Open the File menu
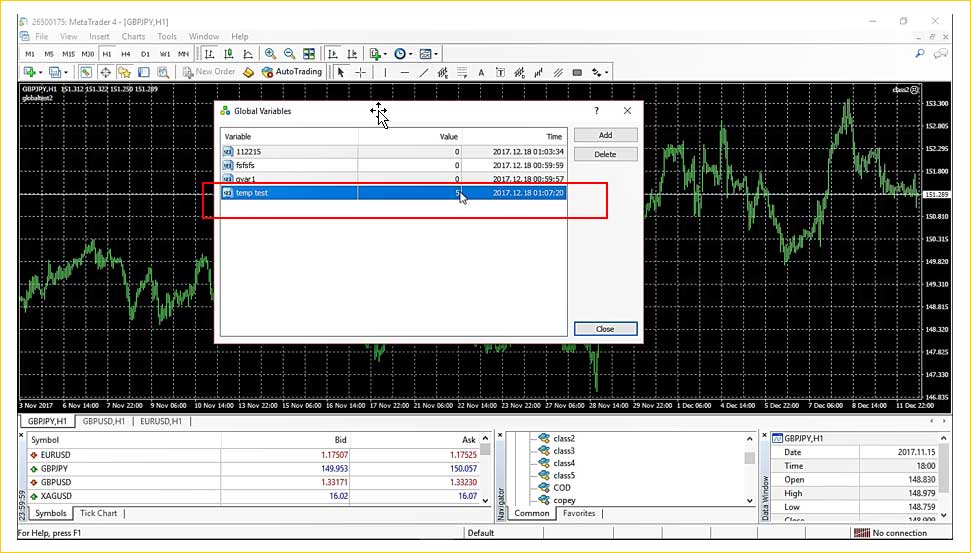 41,37
